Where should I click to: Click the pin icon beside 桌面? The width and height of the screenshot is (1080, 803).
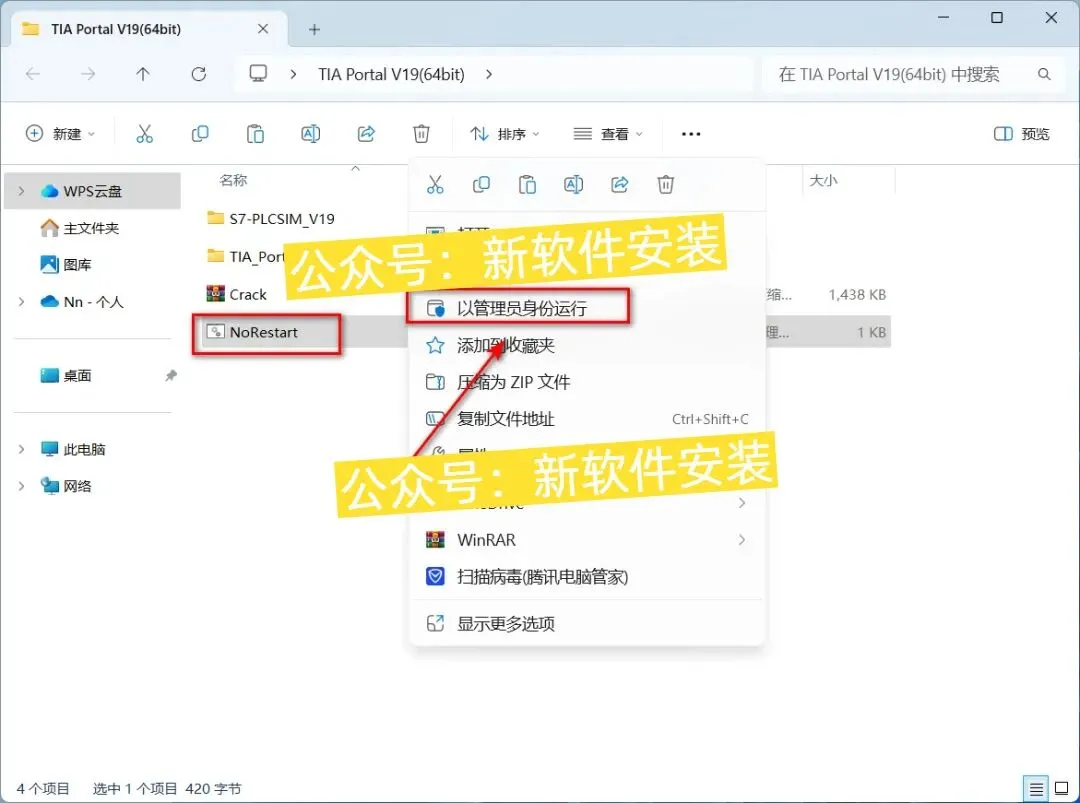point(171,375)
